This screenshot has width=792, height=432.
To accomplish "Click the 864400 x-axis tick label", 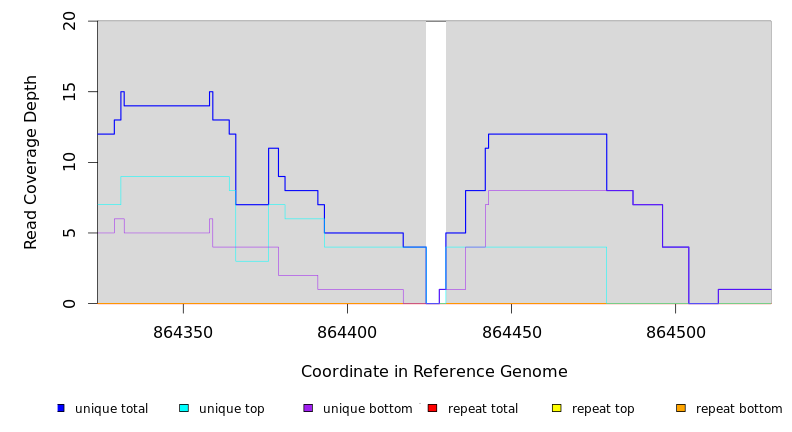I will click(347, 331).
